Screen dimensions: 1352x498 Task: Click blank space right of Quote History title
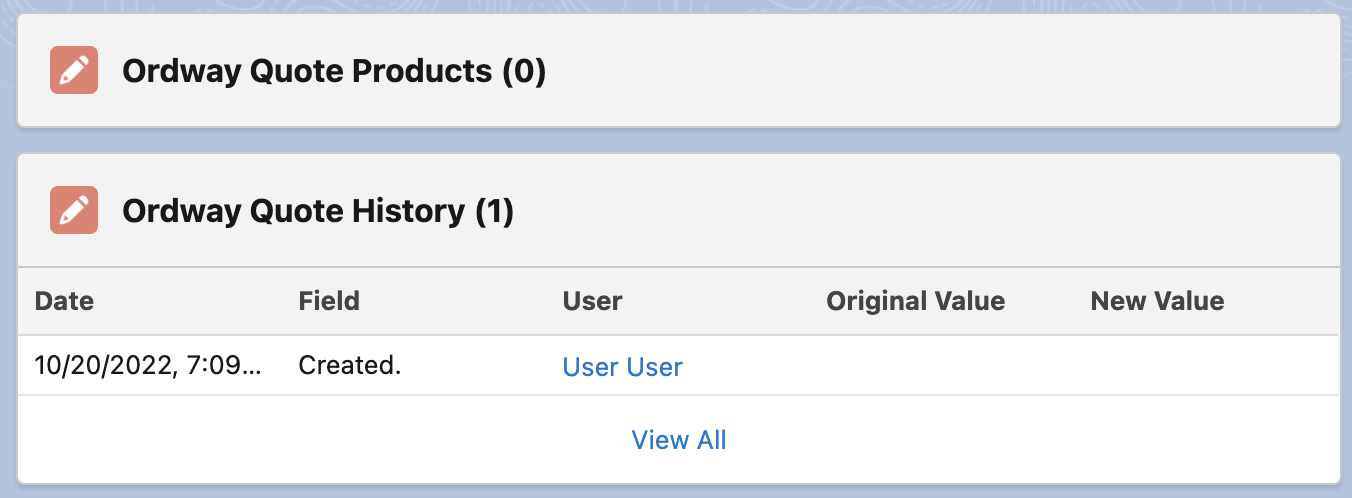click(x=920, y=211)
